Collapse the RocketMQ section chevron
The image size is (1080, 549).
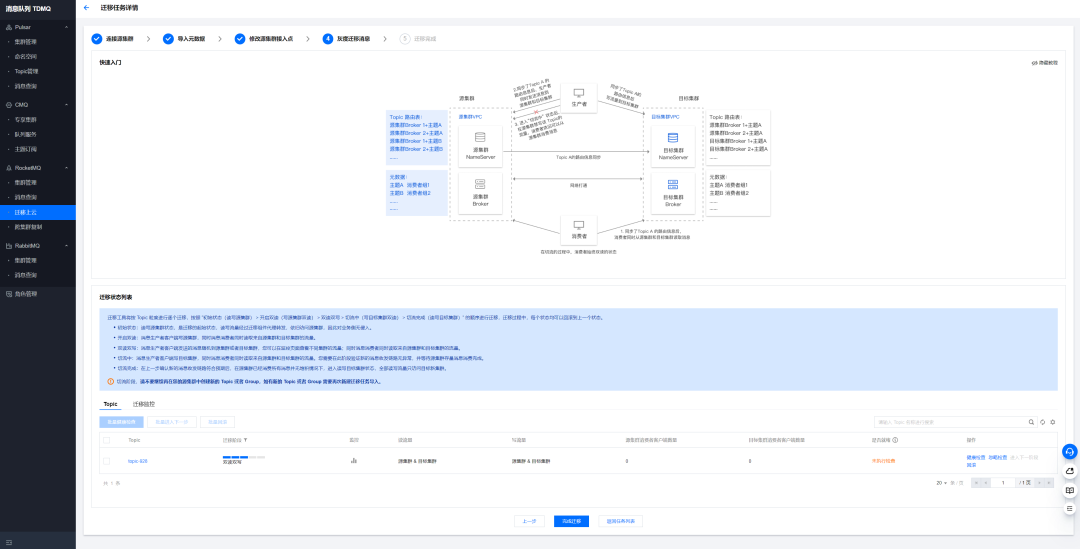click(x=66, y=167)
